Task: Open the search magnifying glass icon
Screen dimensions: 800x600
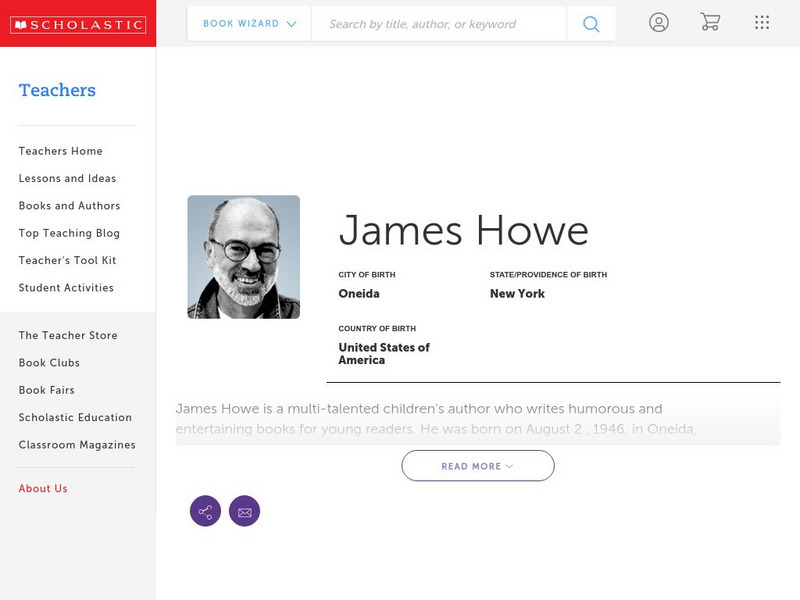Action: (590, 22)
